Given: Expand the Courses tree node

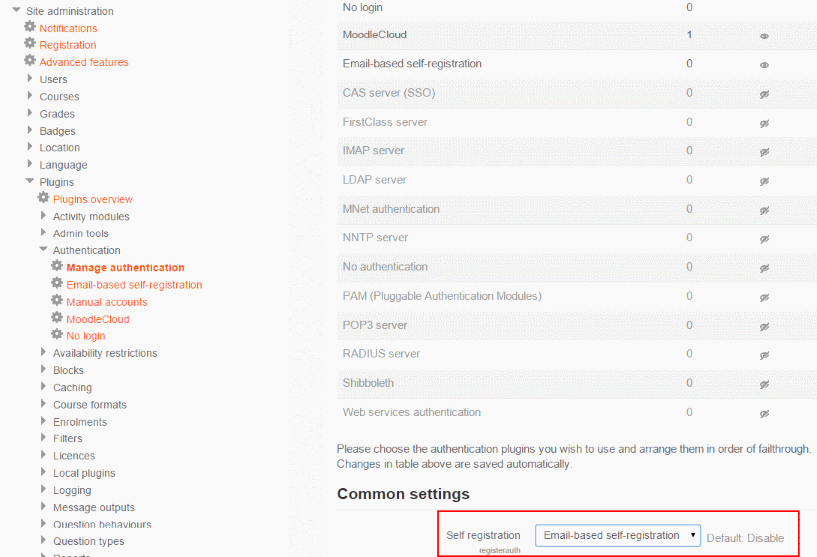Looking at the screenshot, I should coord(30,95).
